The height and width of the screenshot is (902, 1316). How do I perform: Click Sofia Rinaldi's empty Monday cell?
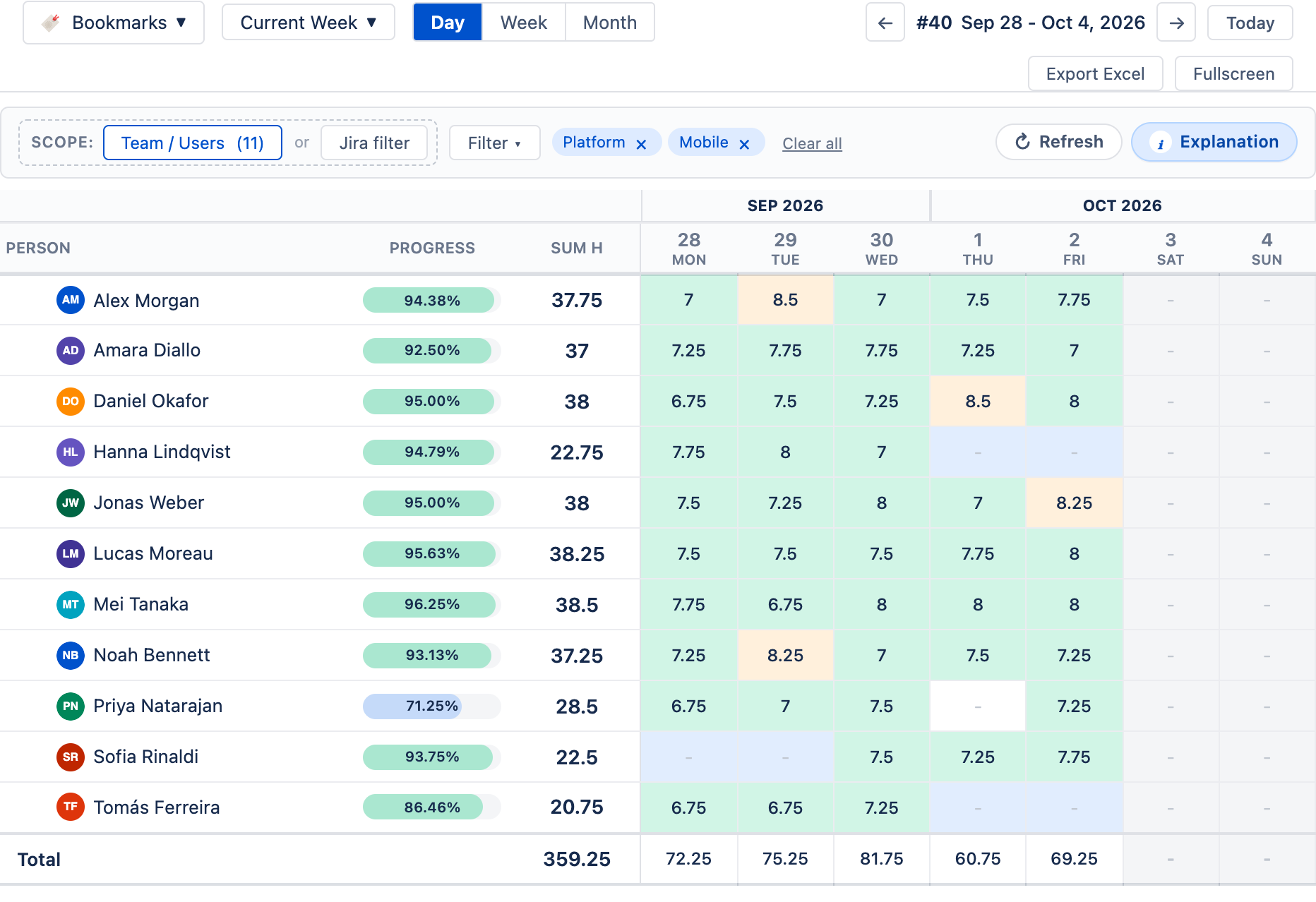689,757
